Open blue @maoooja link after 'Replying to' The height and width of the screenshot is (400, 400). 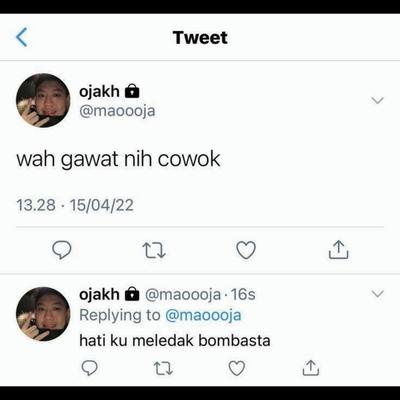click(x=203, y=315)
